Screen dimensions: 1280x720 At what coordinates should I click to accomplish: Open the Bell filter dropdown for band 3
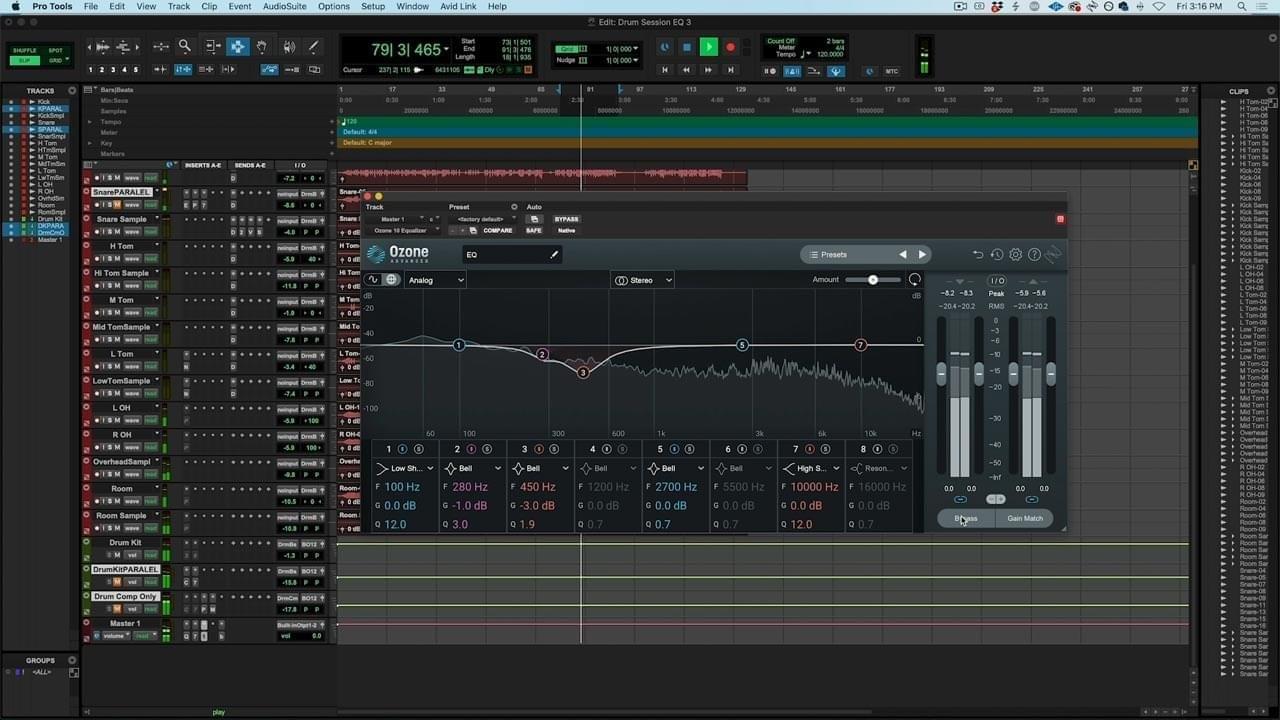click(540, 468)
